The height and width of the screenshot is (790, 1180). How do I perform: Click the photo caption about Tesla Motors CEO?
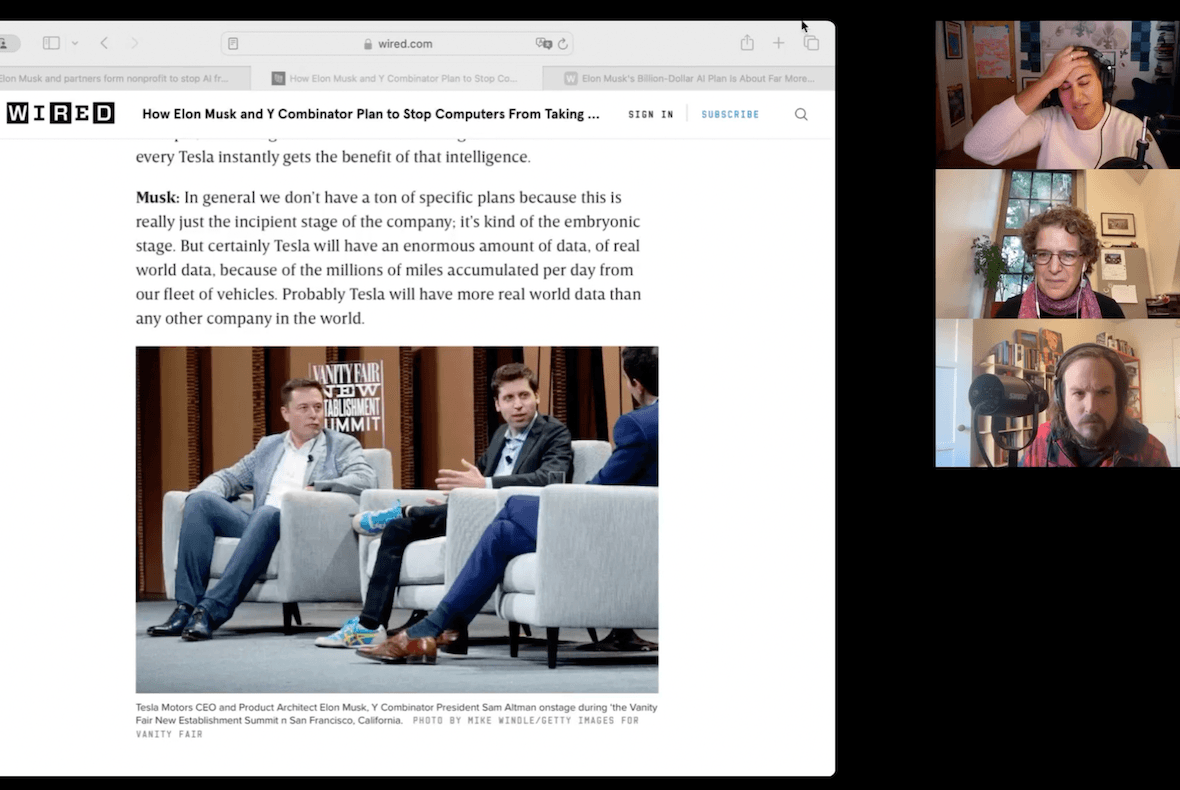(397, 714)
